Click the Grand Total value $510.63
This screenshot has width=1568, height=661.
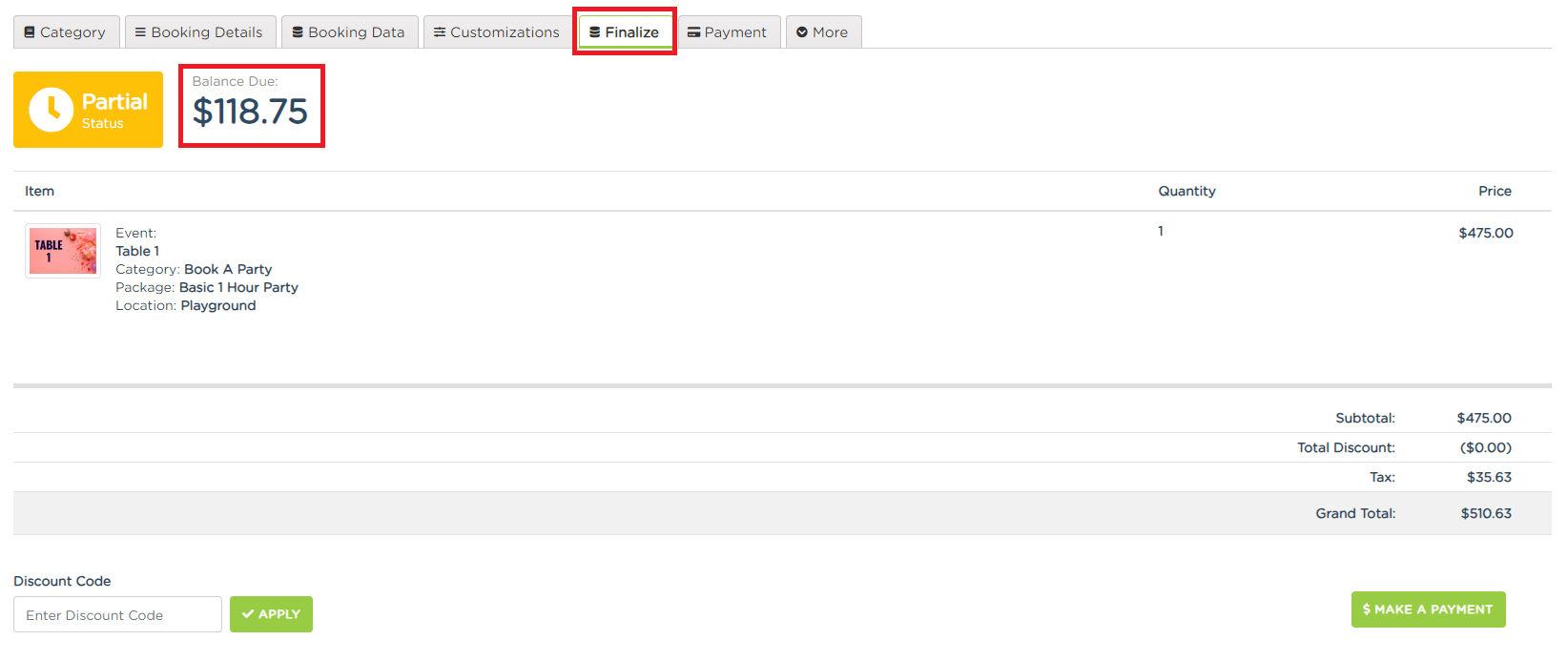pos(1486,513)
